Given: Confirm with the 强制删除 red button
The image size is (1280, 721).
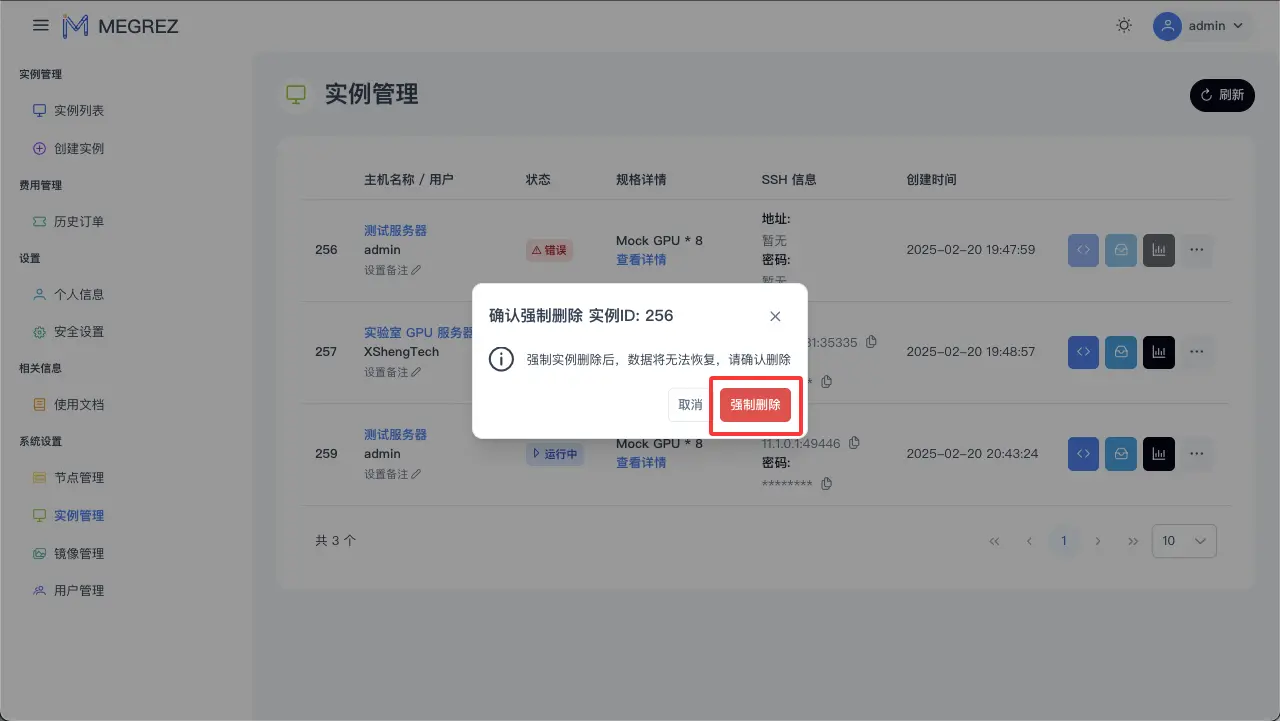Looking at the screenshot, I should pyautogui.click(x=755, y=405).
